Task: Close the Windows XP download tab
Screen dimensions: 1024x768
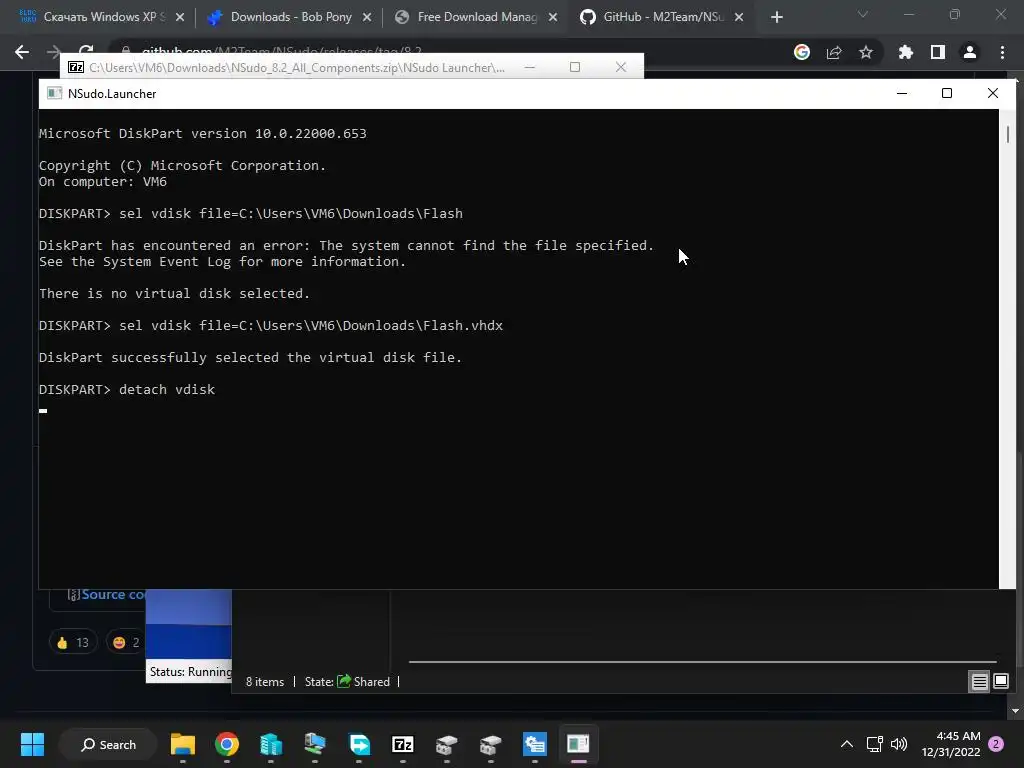Action: (180, 18)
